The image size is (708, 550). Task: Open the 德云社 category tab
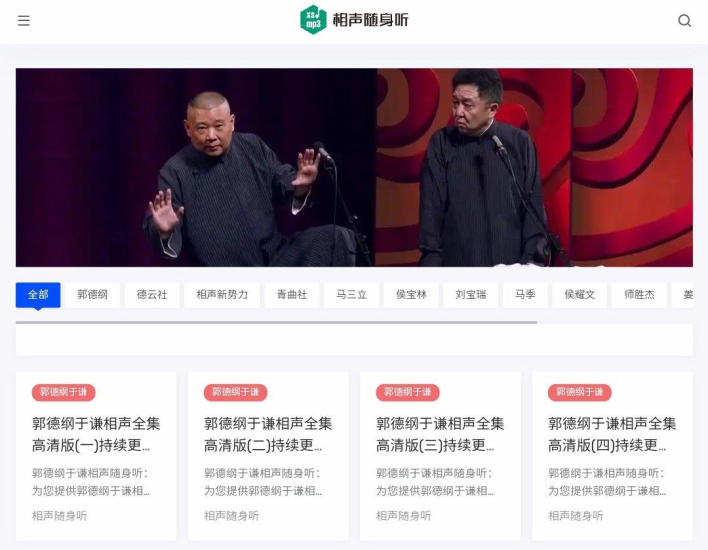pyautogui.click(x=152, y=295)
